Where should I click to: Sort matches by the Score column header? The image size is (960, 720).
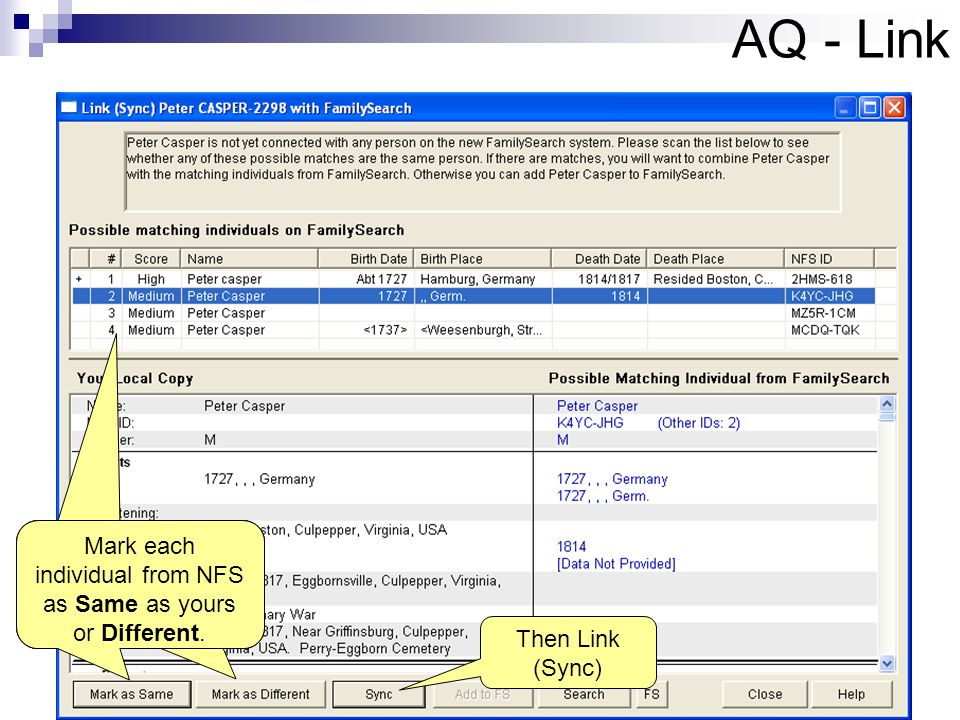pyautogui.click(x=151, y=259)
